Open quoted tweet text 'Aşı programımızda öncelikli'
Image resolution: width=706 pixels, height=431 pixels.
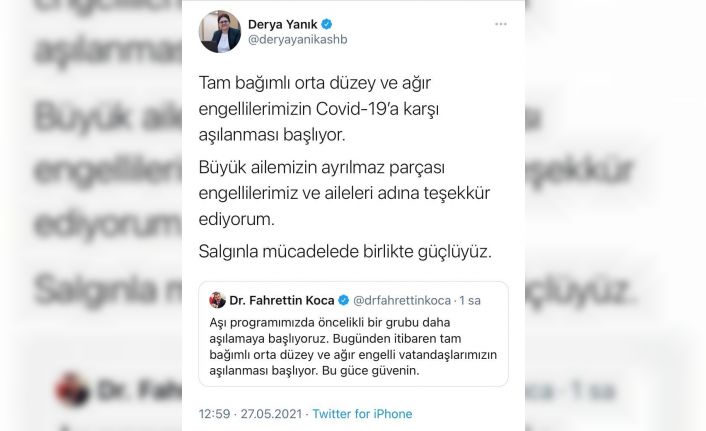click(353, 347)
